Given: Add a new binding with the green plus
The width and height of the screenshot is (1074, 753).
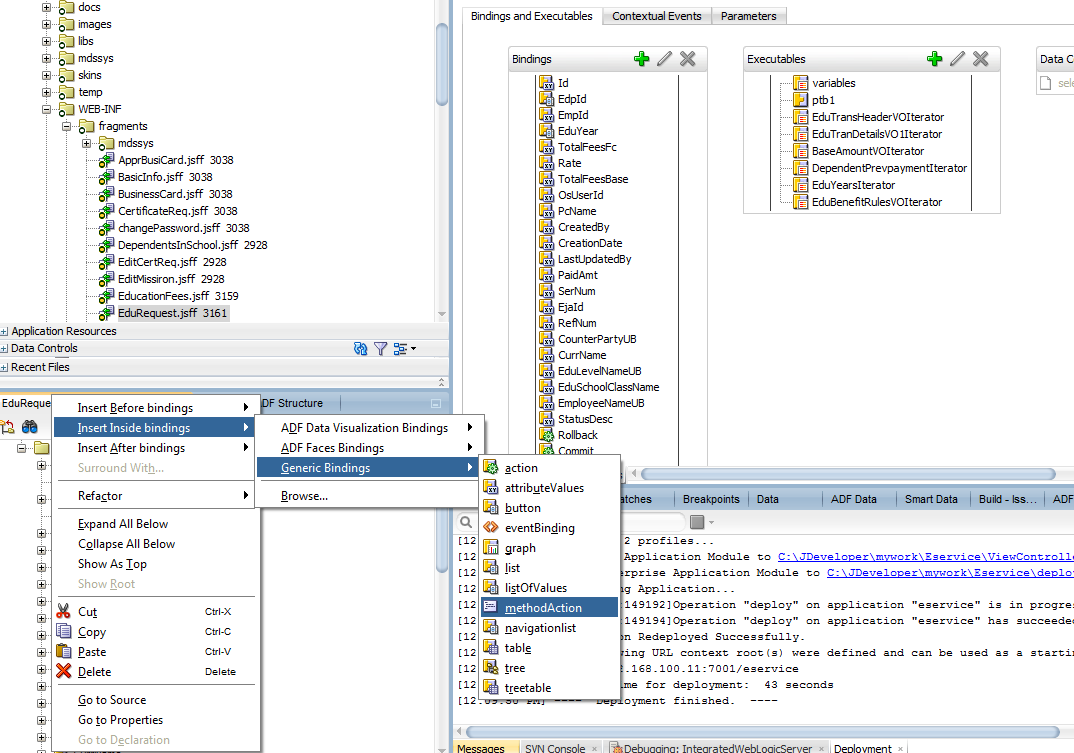Looking at the screenshot, I should point(642,59).
